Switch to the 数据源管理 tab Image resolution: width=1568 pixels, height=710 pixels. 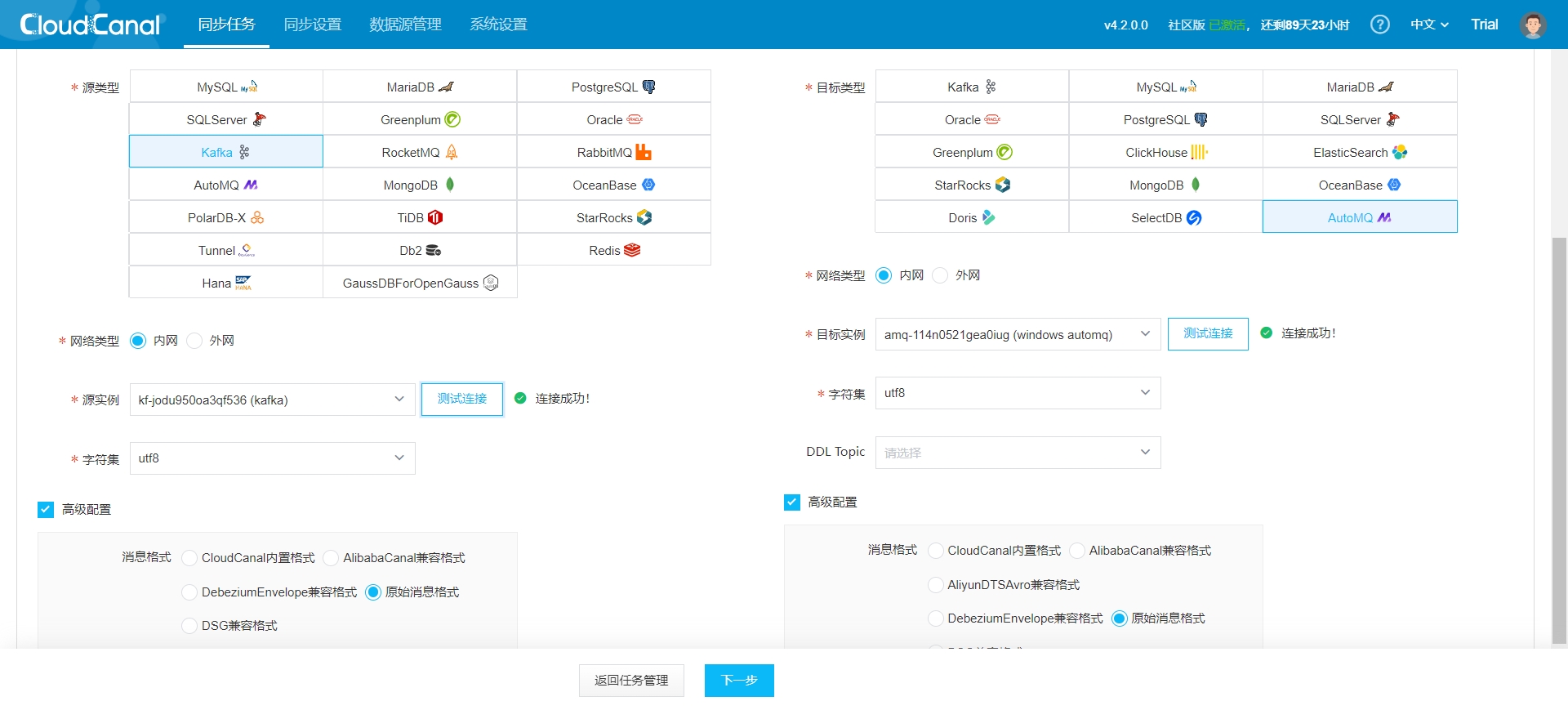[x=405, y=25]
